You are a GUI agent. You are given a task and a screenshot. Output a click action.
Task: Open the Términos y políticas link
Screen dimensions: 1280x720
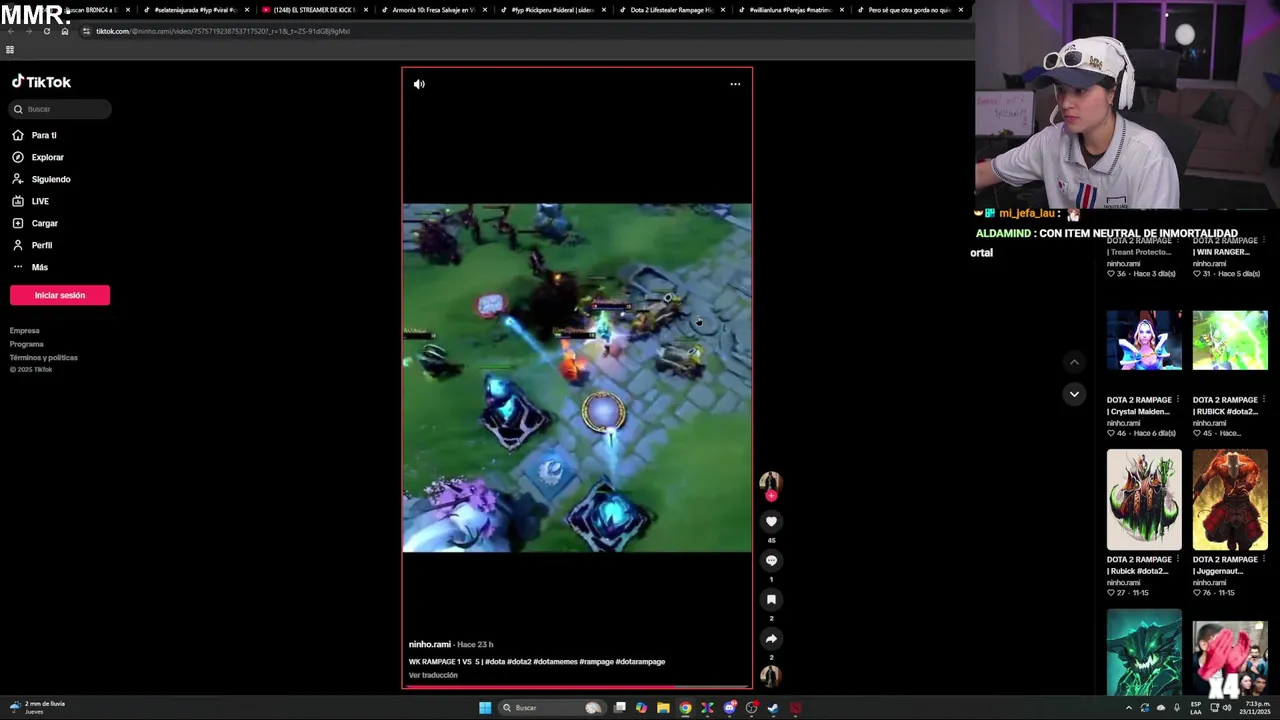[x=44, y=357]
